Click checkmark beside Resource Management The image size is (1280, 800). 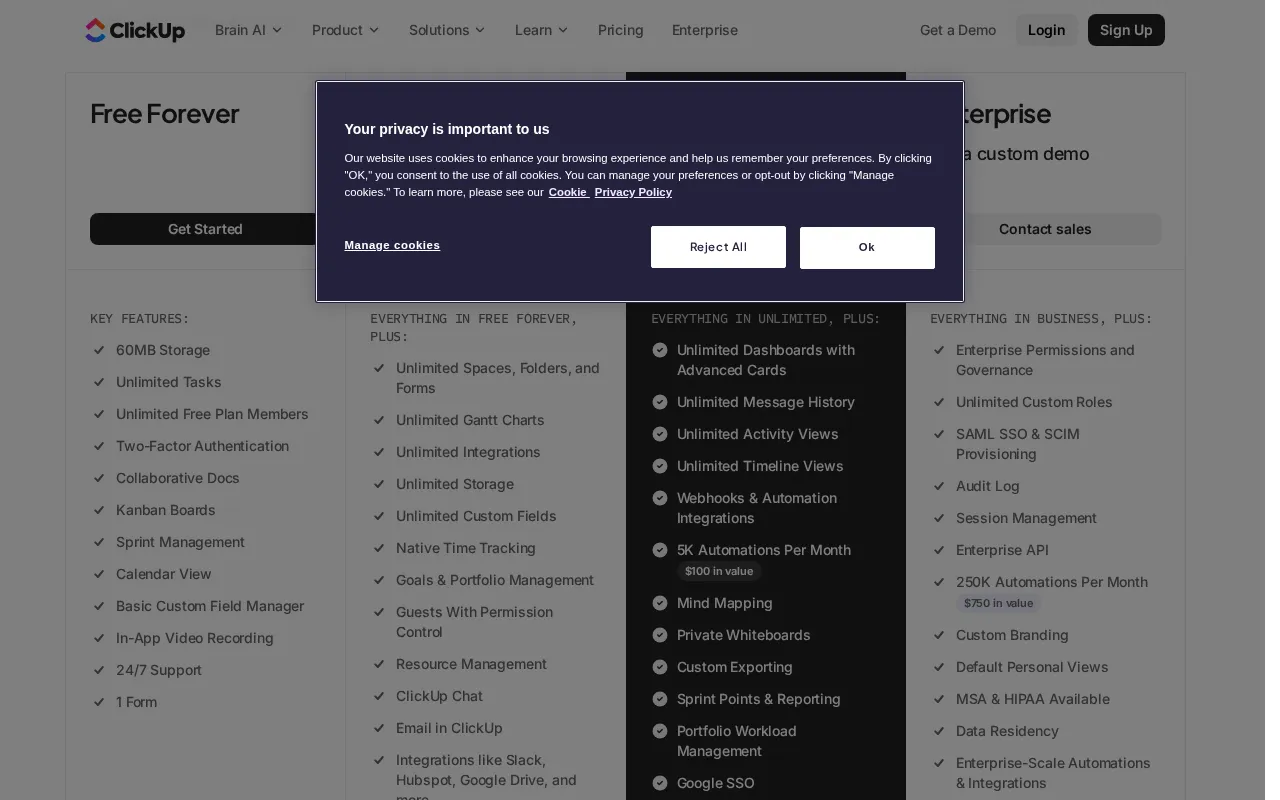point(379,664)
